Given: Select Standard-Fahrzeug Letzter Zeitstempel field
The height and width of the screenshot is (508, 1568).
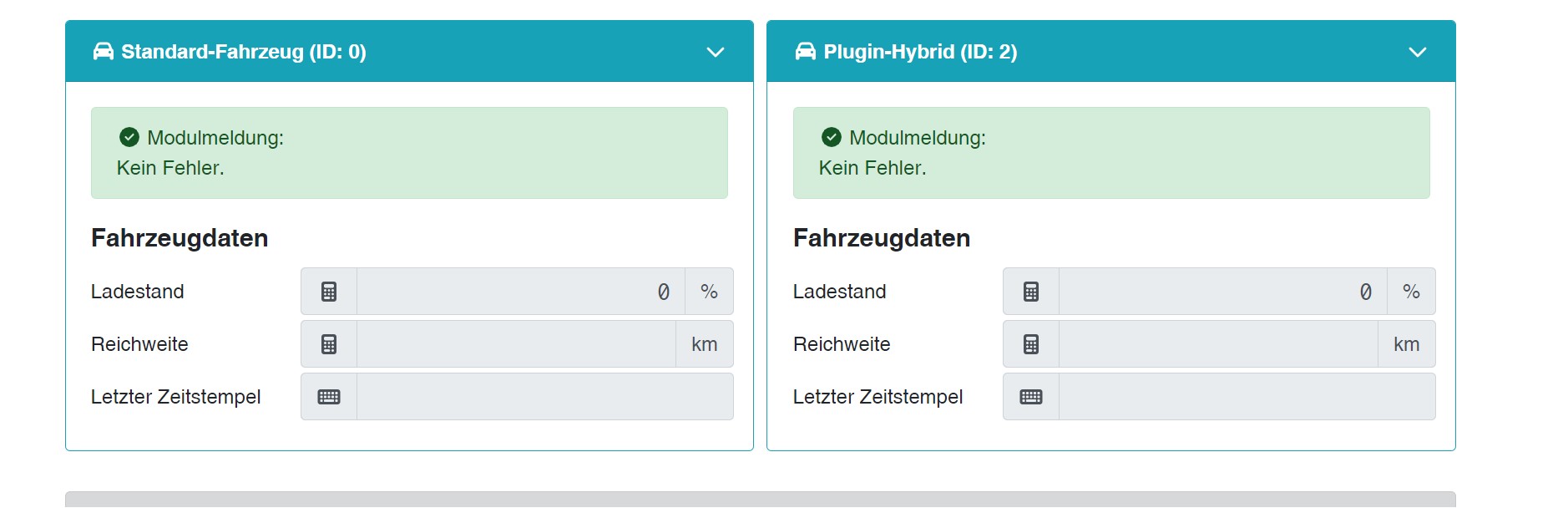Looking at the screenshot, I should pos(544,397).
